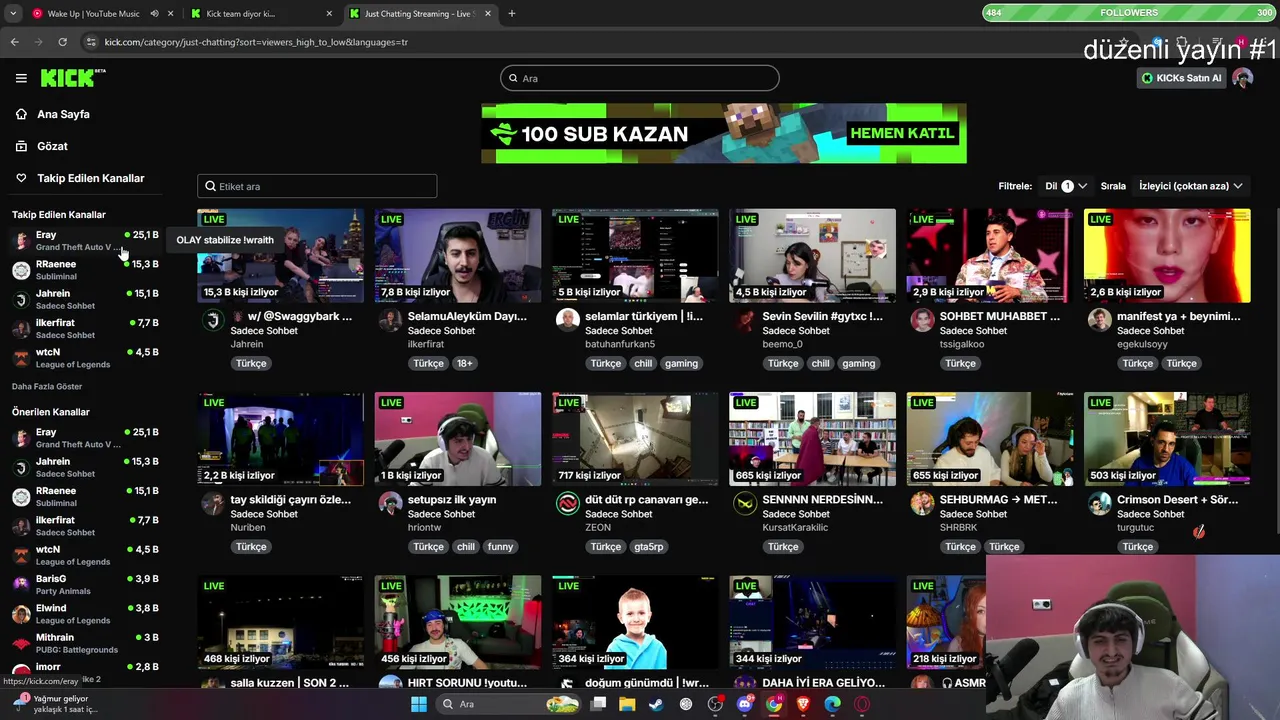Expand the browser tab search chevron
The height and width of the screenshot is (720, 1280).
click(13, 14)
